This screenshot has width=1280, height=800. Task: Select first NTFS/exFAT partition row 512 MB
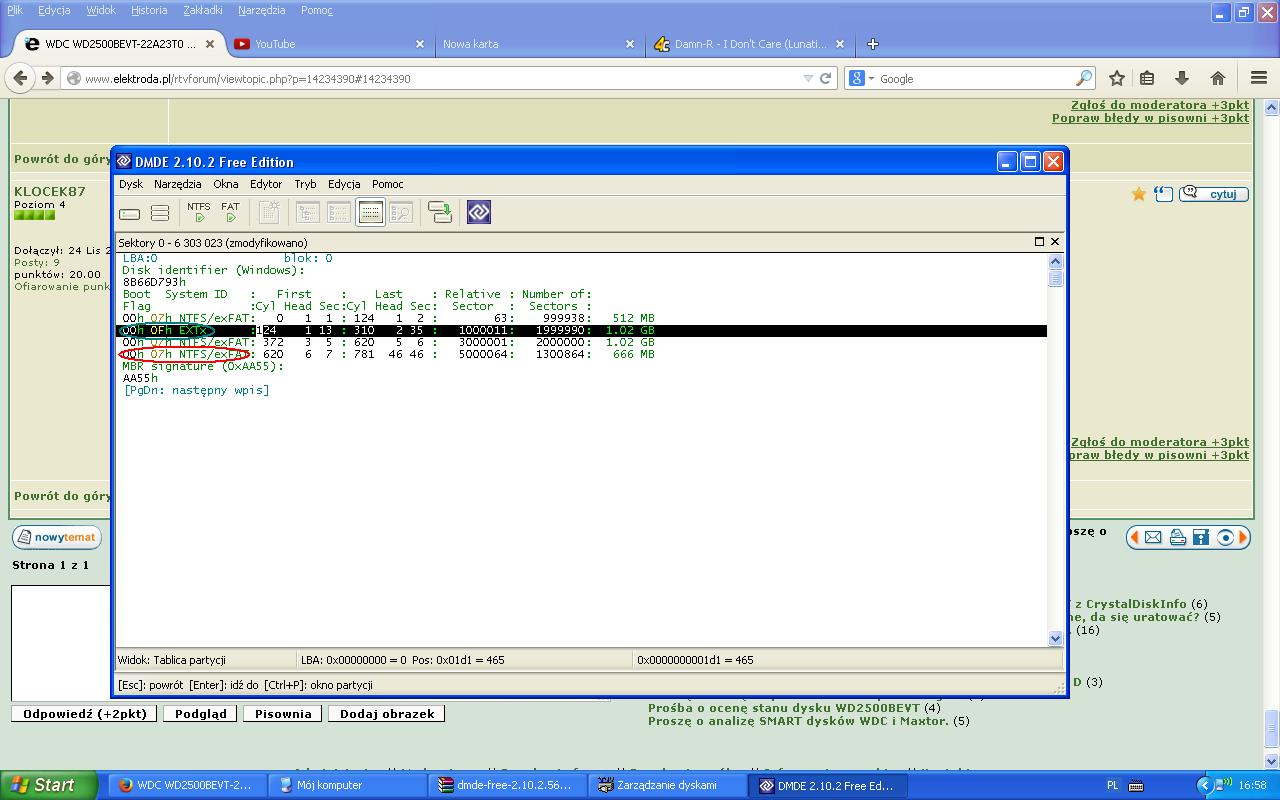[388, 318]
